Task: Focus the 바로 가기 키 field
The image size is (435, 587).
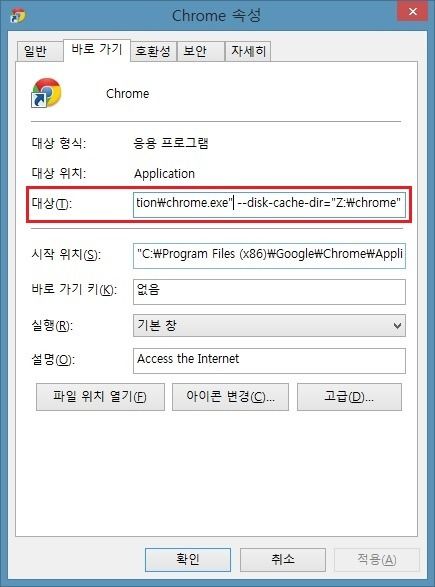Action: click(x=269, y=292)
